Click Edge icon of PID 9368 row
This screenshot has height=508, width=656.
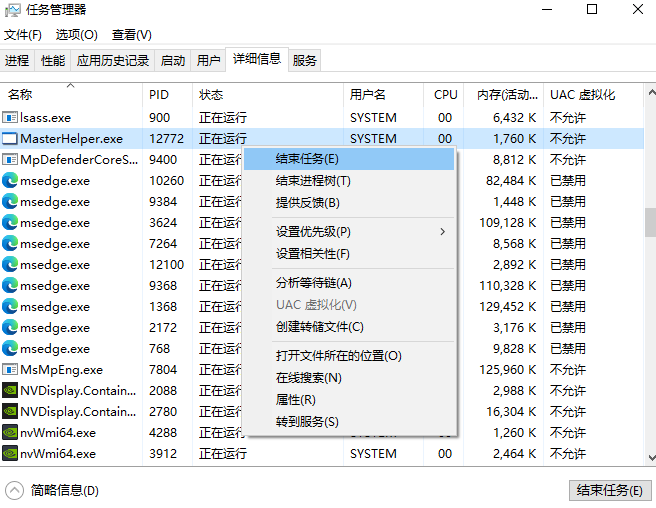click(x=10, y=285)
